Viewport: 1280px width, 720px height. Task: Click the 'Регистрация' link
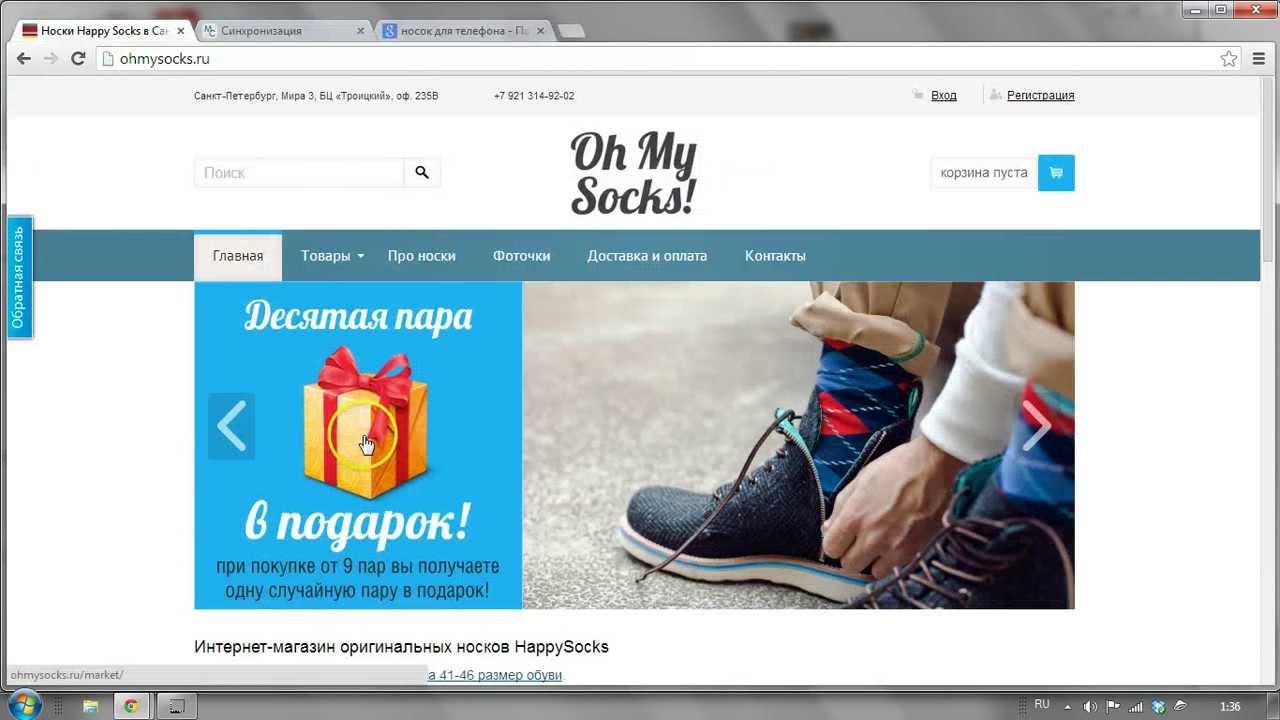(1041, 96)
